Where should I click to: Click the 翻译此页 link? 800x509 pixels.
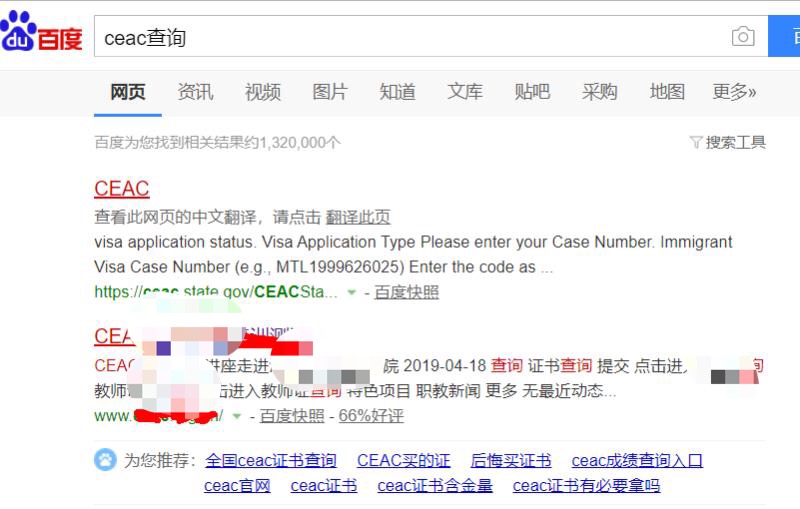358,217
